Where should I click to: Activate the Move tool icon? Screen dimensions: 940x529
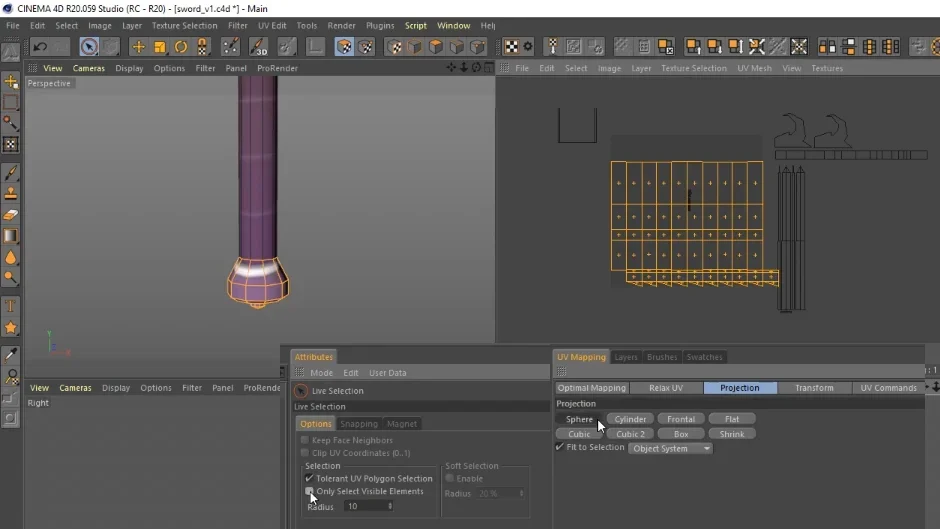[138, 47]
